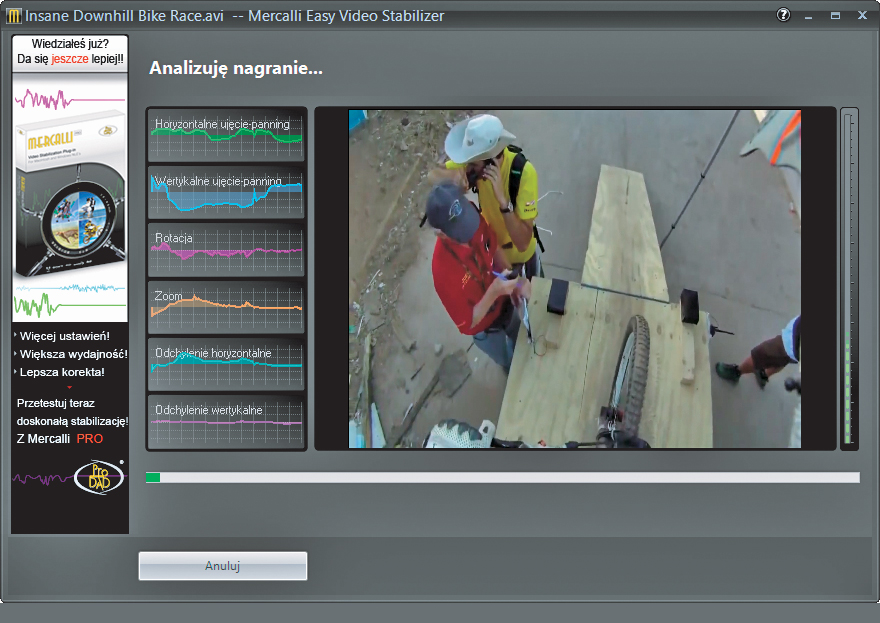The height and width of the screenshot is (623, 880).
Task: Click the analysis progress bar
Action: click(502, 478)
